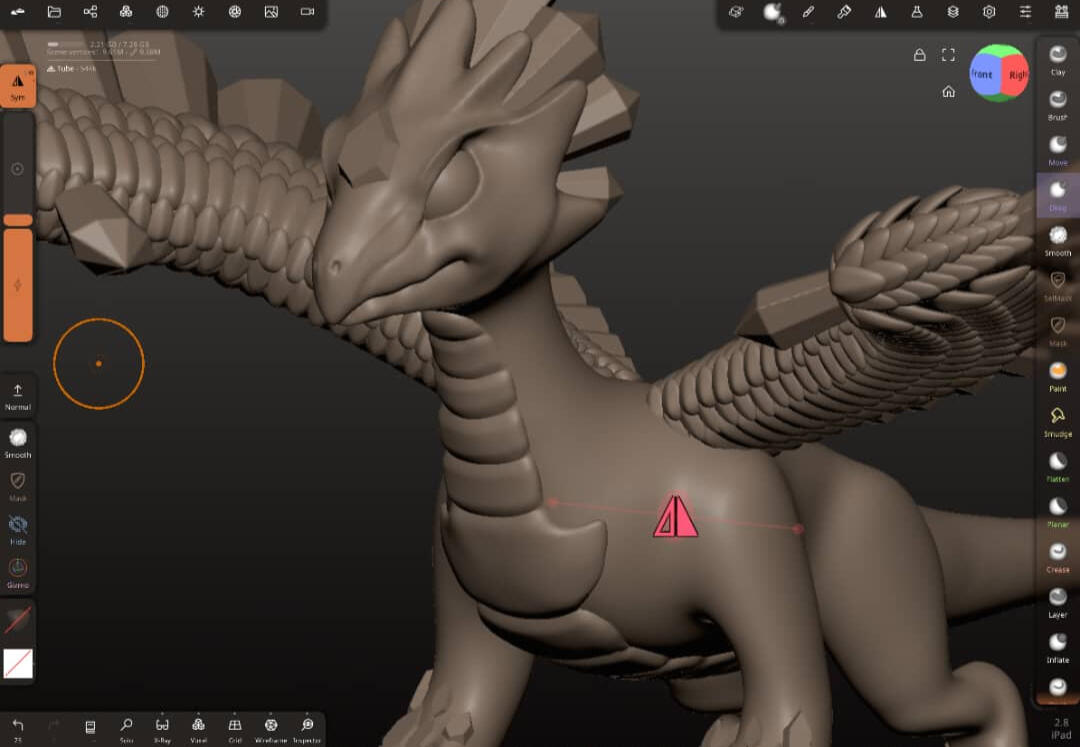
Task: Choose the Flatten tool
Action: [x=1057, y=467]
